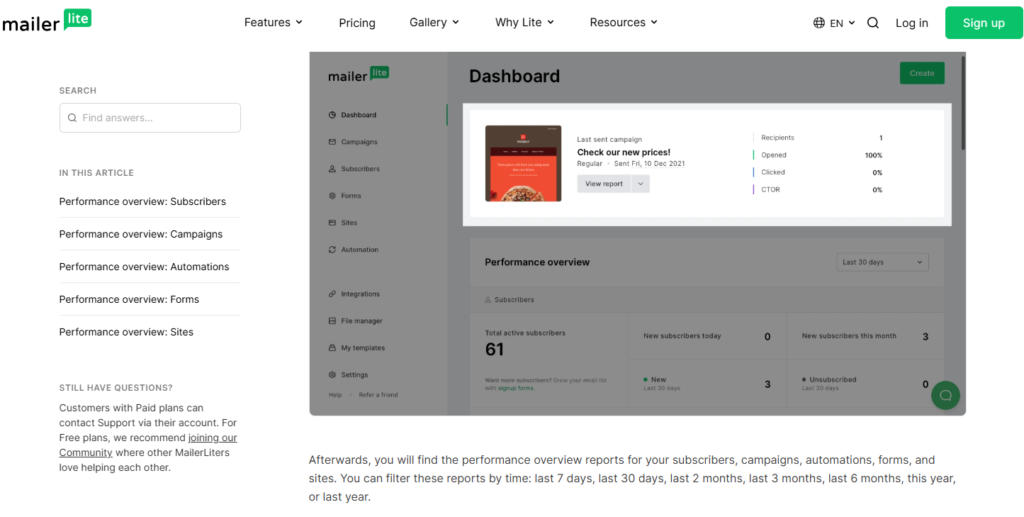Select Dashboard in the sidebar

pos(359,115)
